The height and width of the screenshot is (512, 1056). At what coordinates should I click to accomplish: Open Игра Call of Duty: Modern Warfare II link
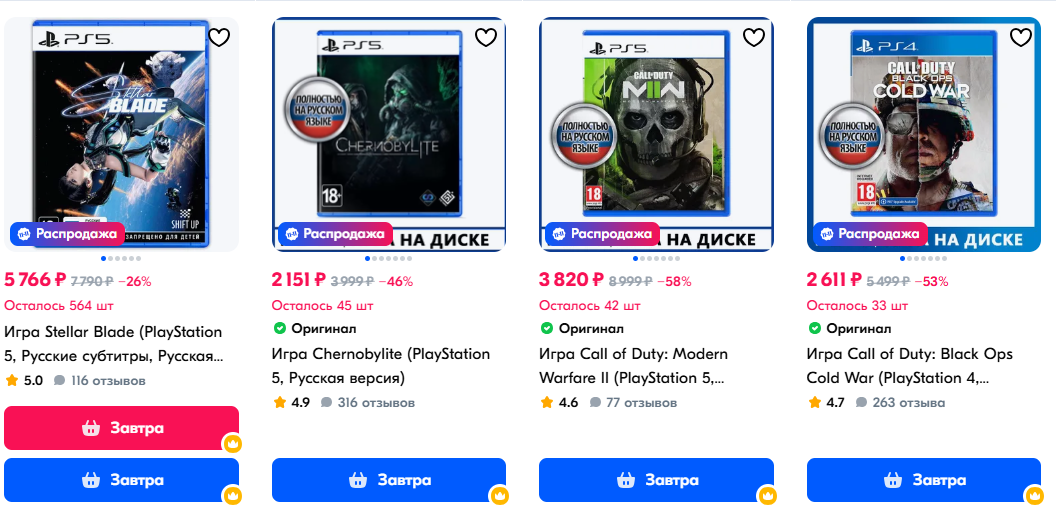[x=634, y=366]
